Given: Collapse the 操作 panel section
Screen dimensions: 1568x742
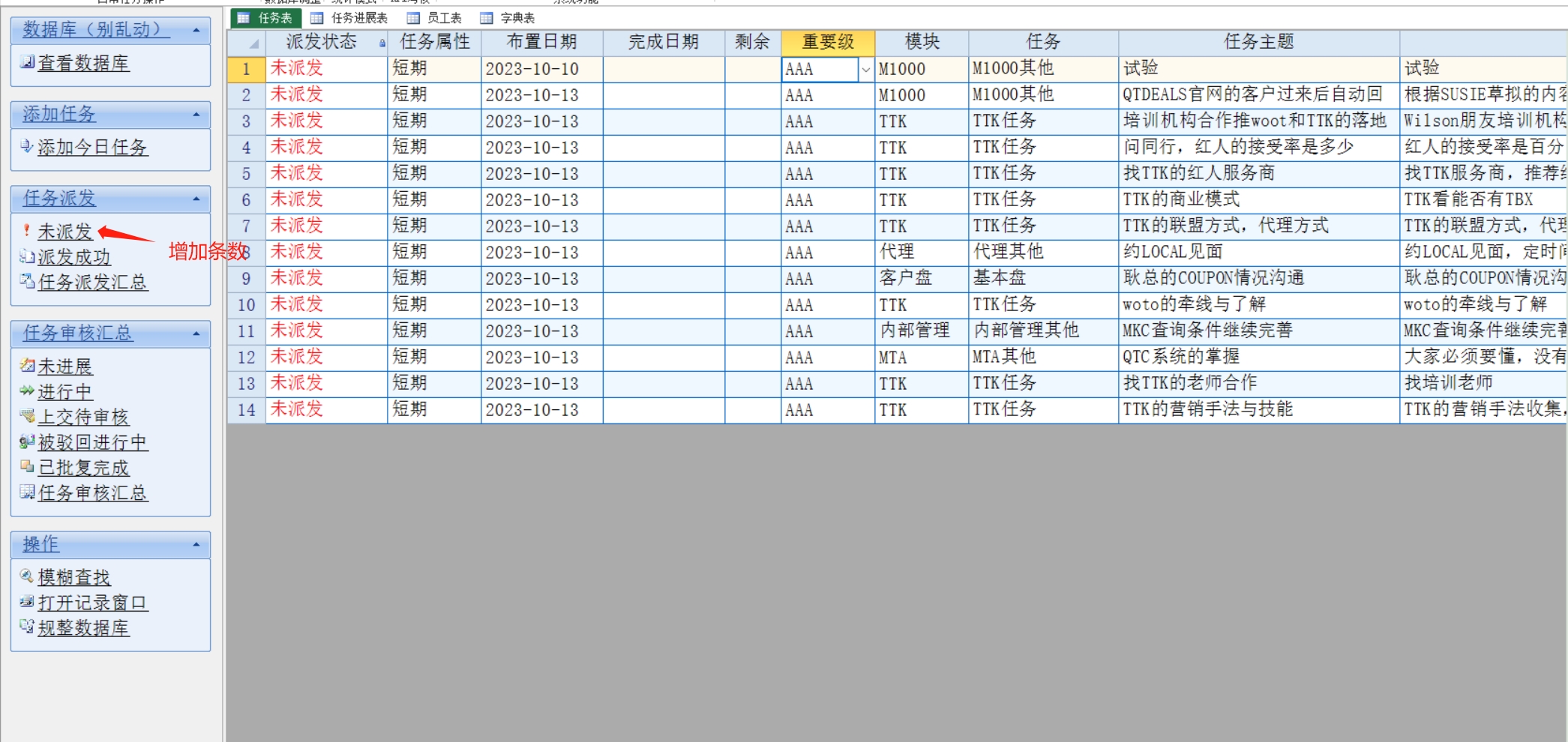Looking at the screenshot, I should coord(196,544).
